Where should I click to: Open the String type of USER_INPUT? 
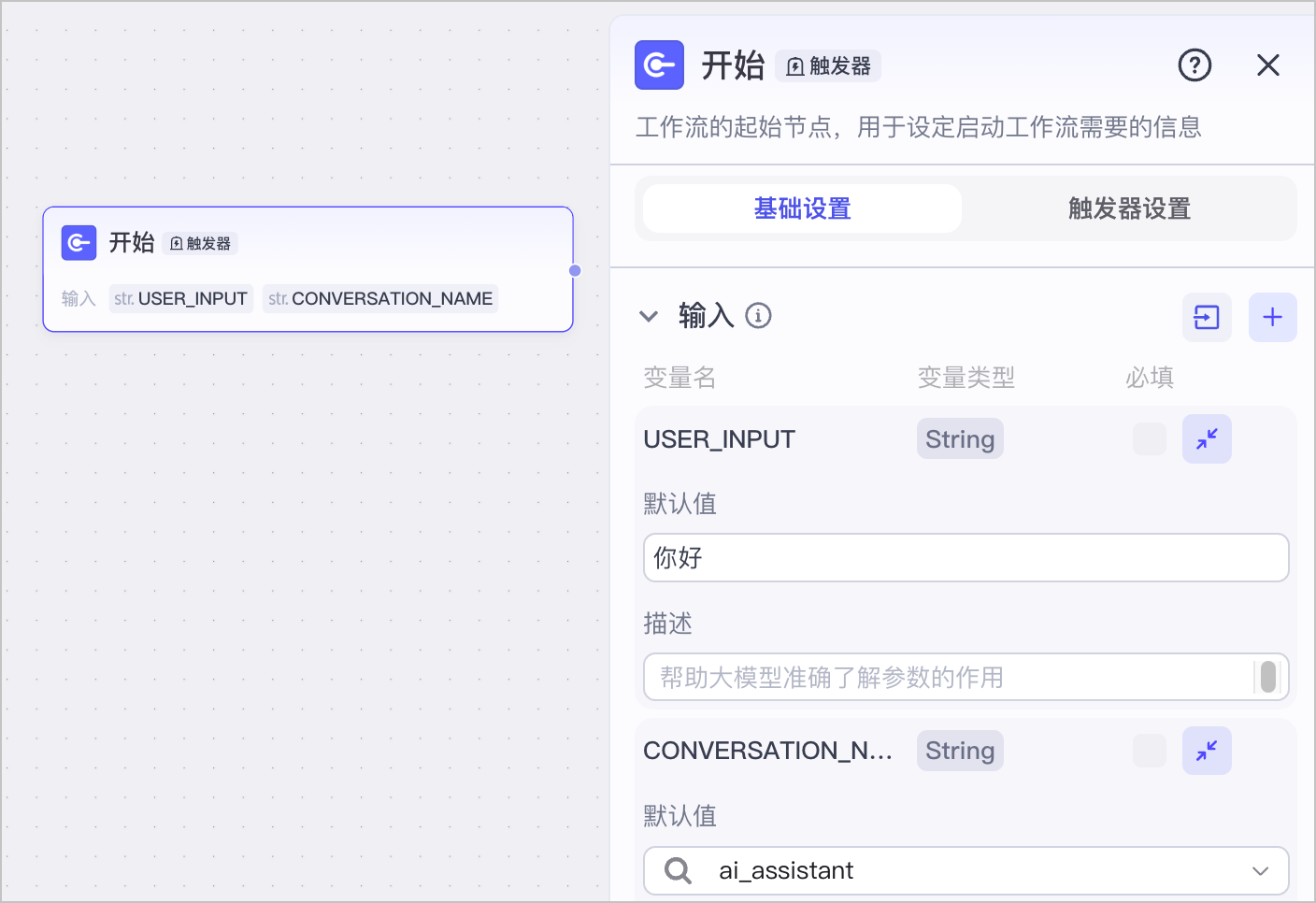960,438
